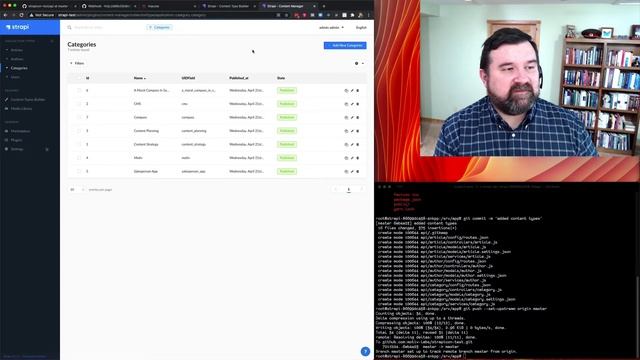Open the admin admin user dropdown
The image size is (640, 360).
331,27
